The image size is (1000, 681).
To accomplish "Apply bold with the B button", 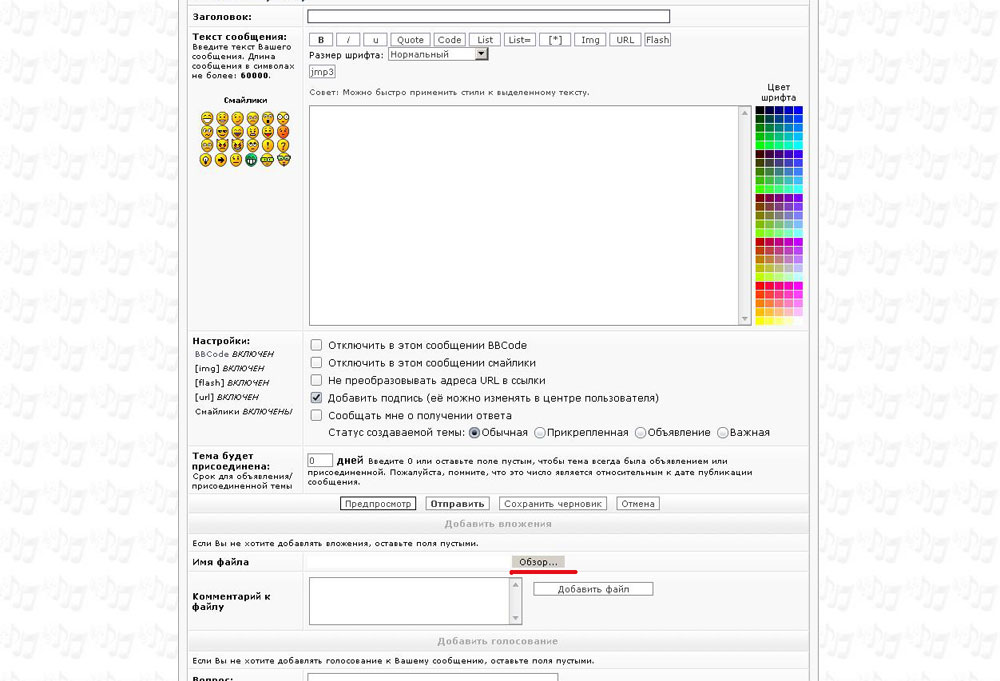I will (x=321, y=40).
